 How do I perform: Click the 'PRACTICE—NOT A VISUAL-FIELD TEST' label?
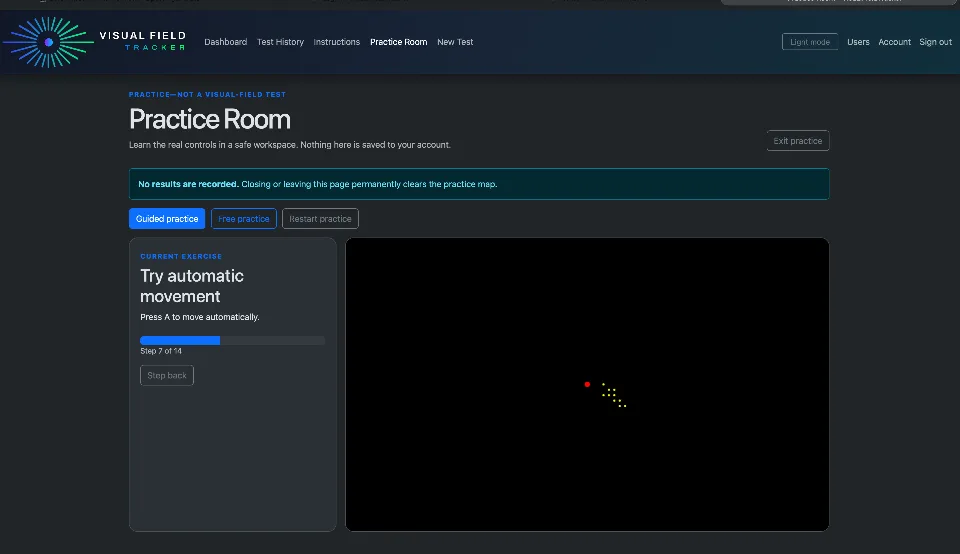(207, 95)
